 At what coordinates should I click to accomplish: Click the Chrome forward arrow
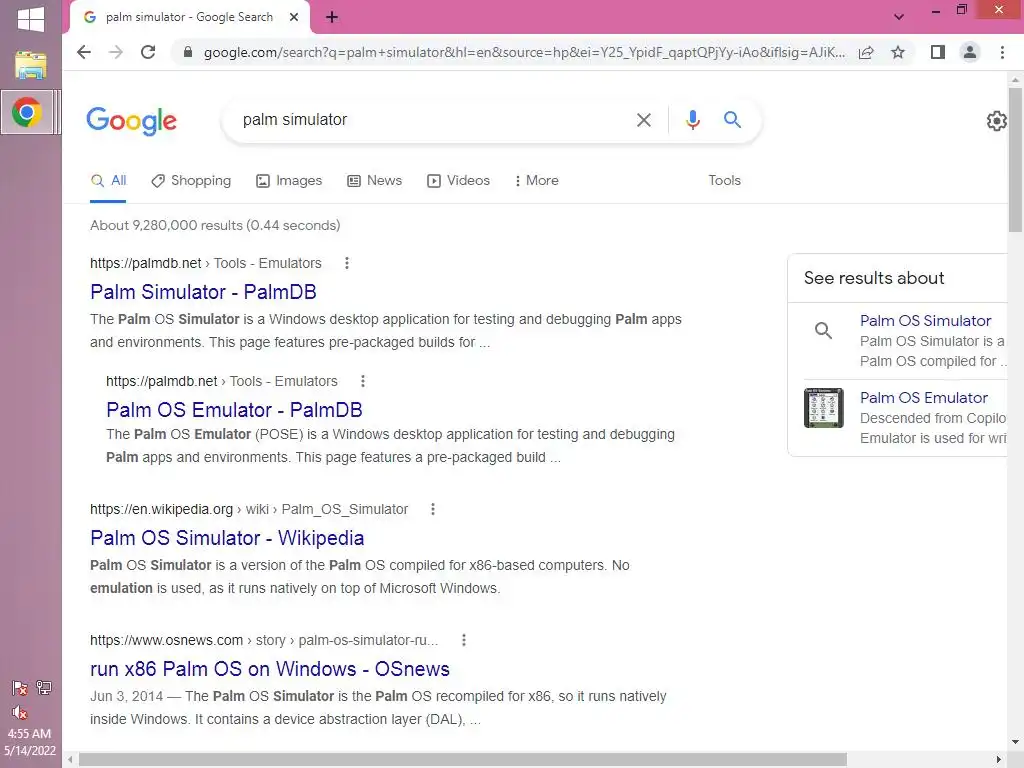116,52
